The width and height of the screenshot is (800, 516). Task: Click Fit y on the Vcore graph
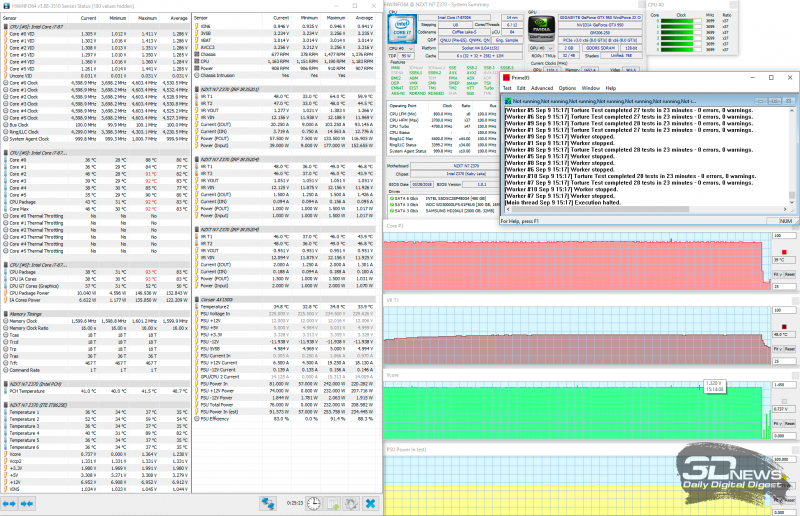(777, 424)
